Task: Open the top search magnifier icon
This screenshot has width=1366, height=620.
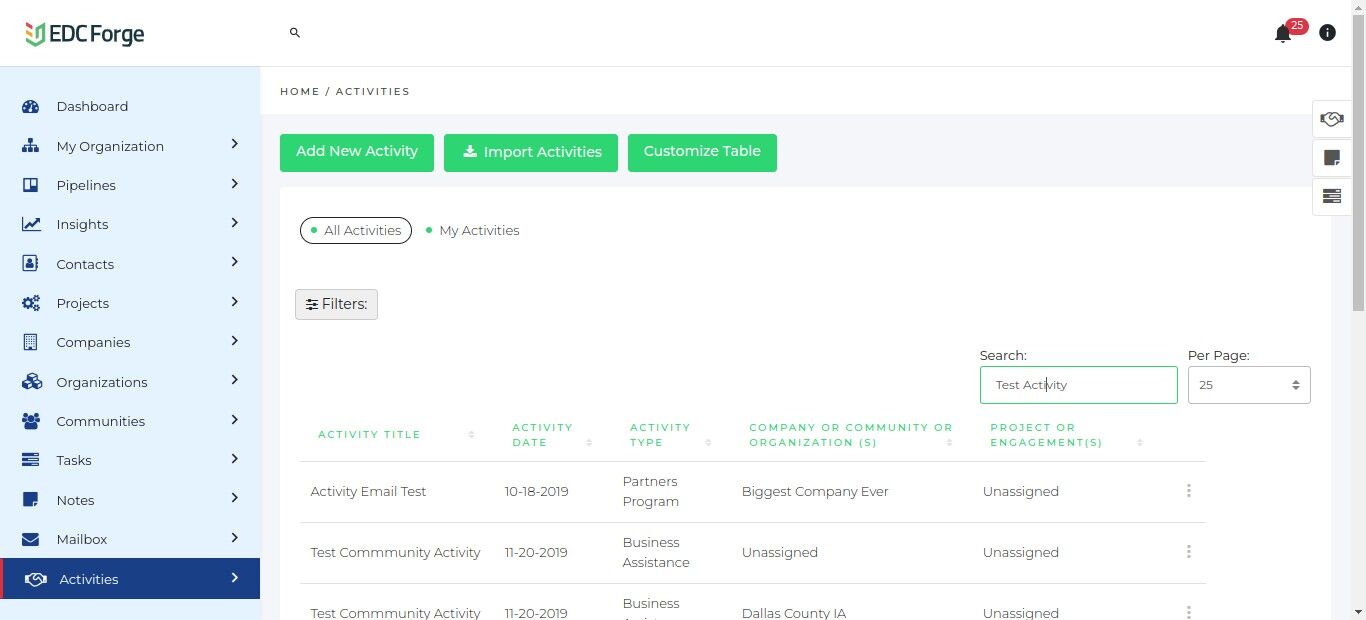Action: 295,33
